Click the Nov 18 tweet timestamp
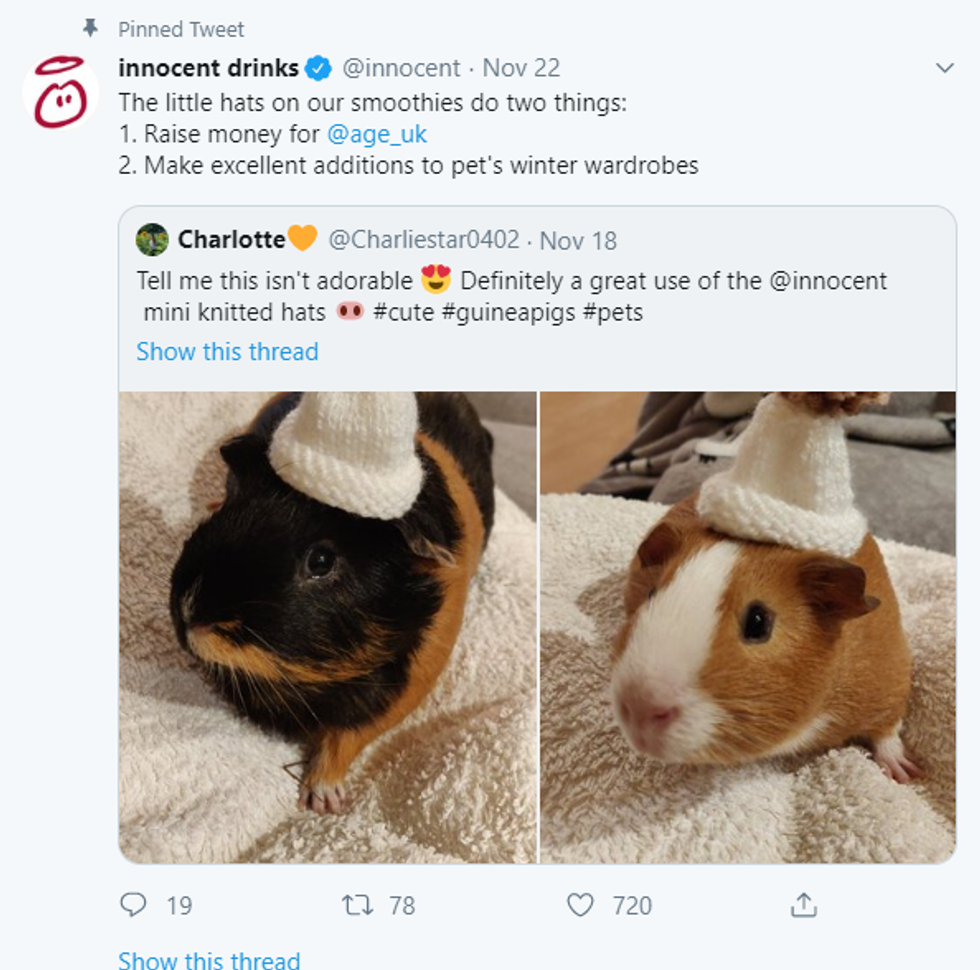 pos(580,240)
